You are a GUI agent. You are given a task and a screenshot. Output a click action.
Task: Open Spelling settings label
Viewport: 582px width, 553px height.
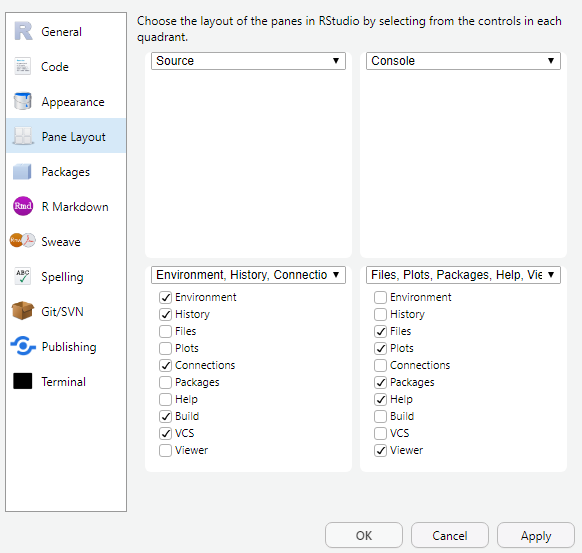point(62,277)
